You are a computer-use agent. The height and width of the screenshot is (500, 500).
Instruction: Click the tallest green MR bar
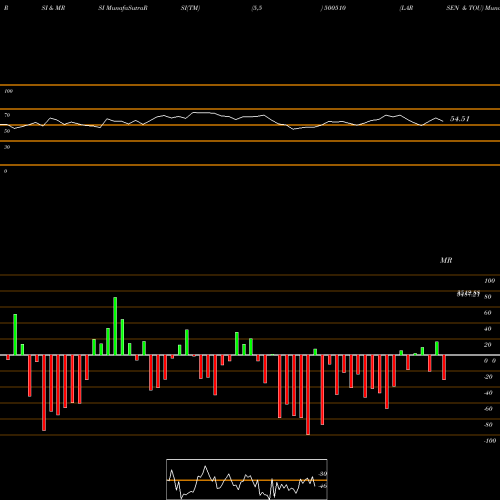coord(115,326)
